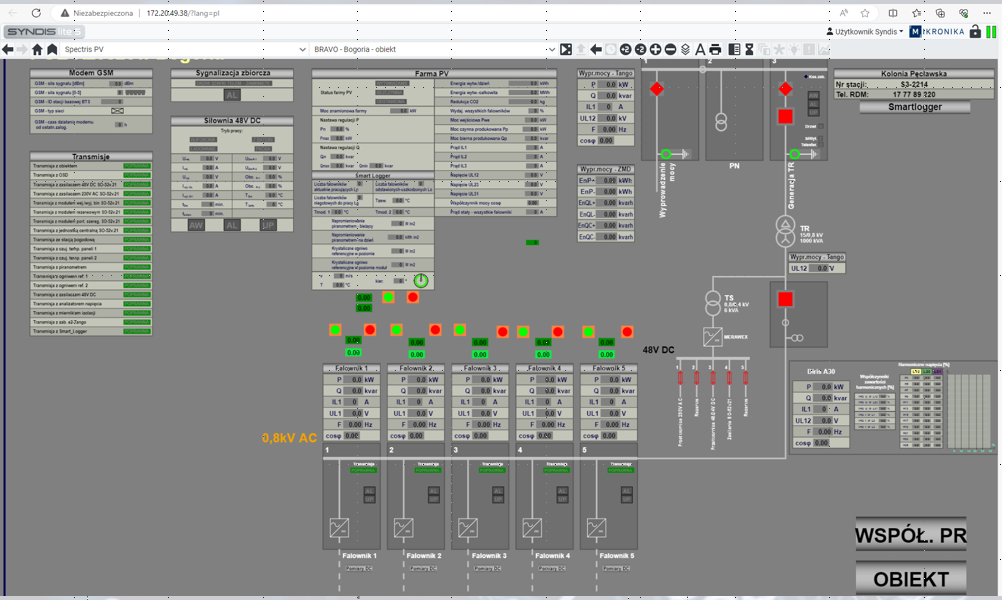Click the TS transformer symbol
1002x600 pixels.
[712, 302]
